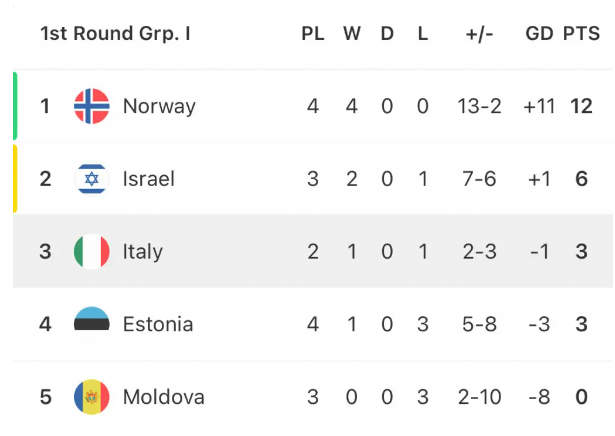
Task: Click the PL column header
Action: pyautogui.click(x=313, y=33)
